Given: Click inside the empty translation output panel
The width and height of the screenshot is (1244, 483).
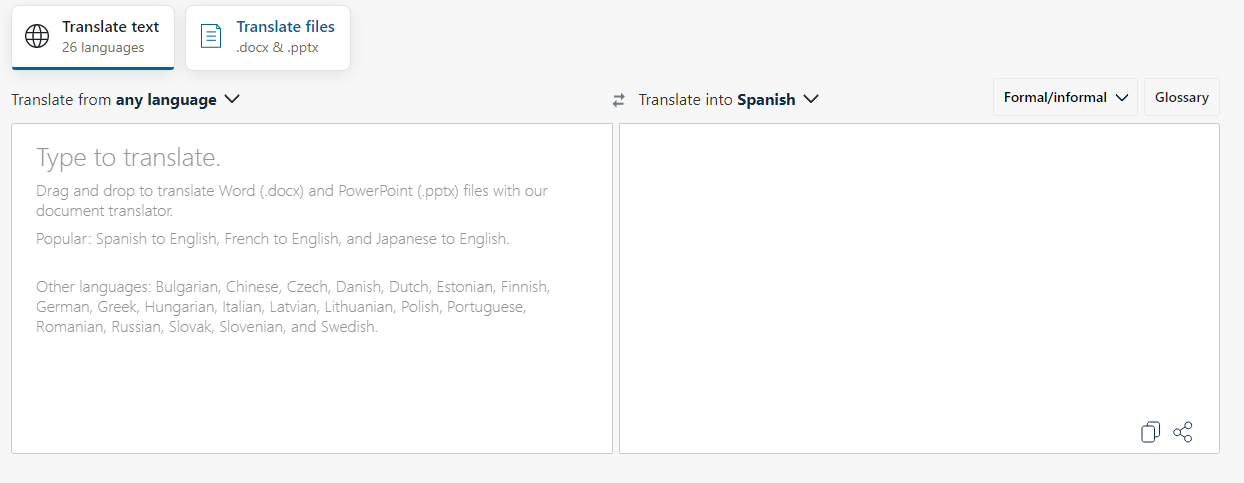Looking at the screenshot, I should coord(918,270).
